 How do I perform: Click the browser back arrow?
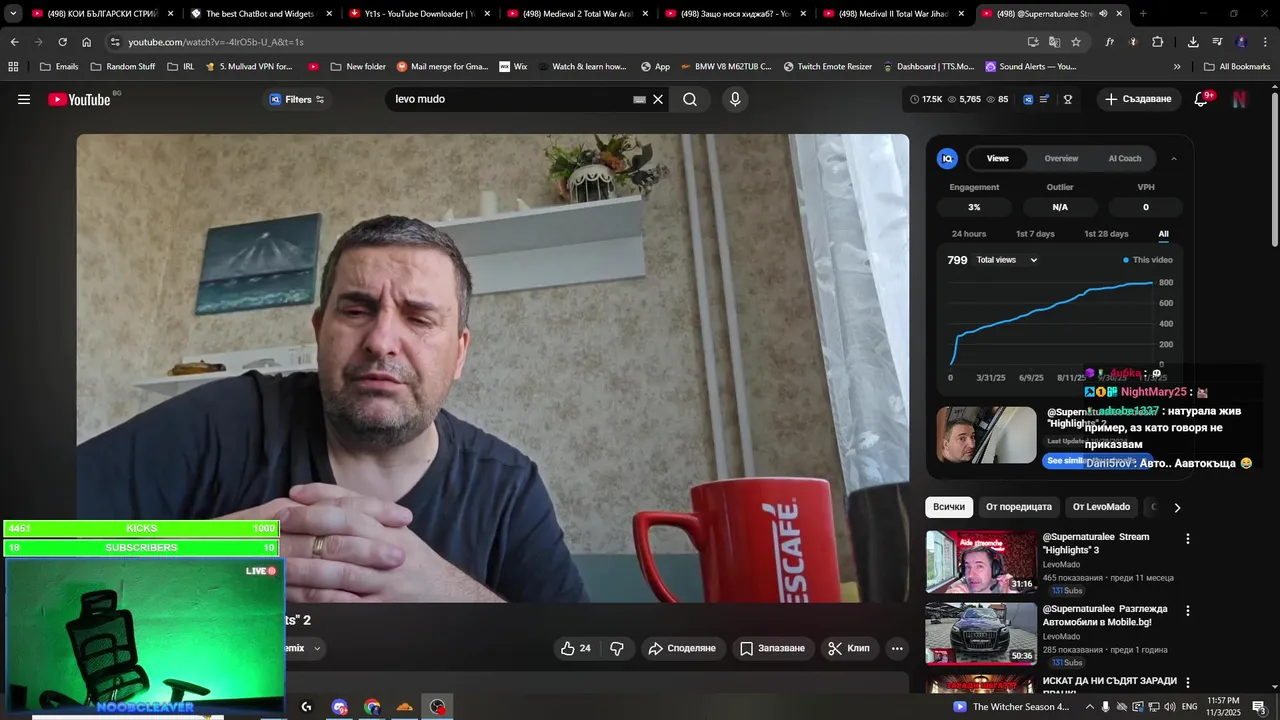coord(14,42)
